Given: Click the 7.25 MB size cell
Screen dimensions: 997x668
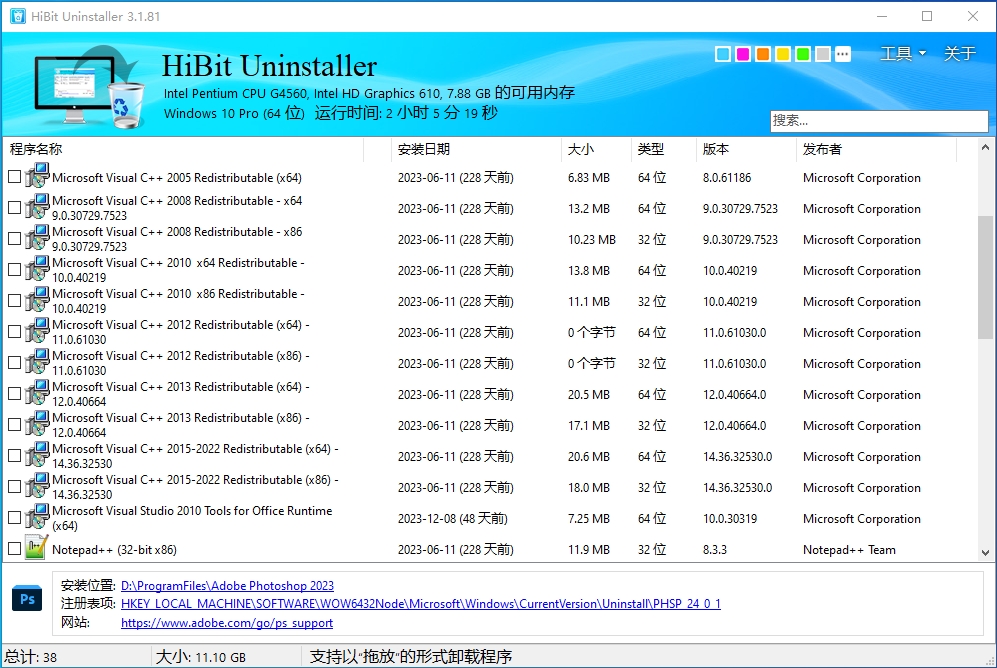Looking at the screenshot, I should 589,519.
